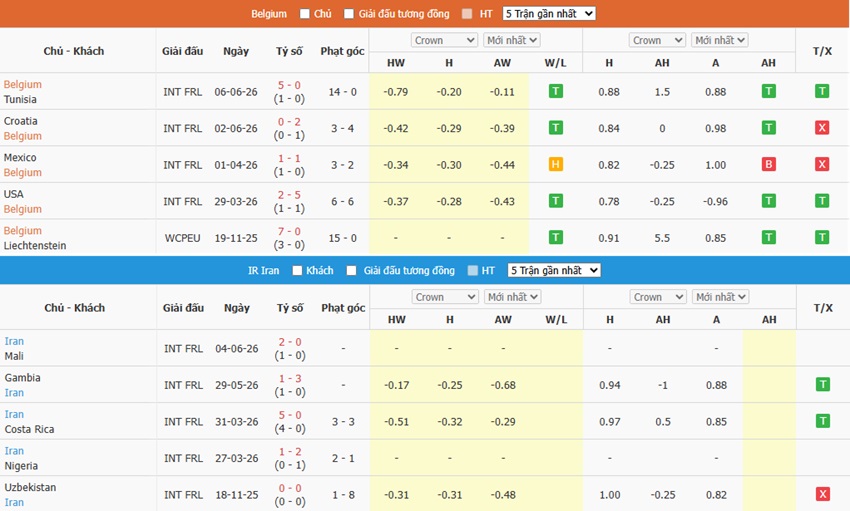Tick IR Iran's Giải đấu tương đồng checkbox

[352, 270]
